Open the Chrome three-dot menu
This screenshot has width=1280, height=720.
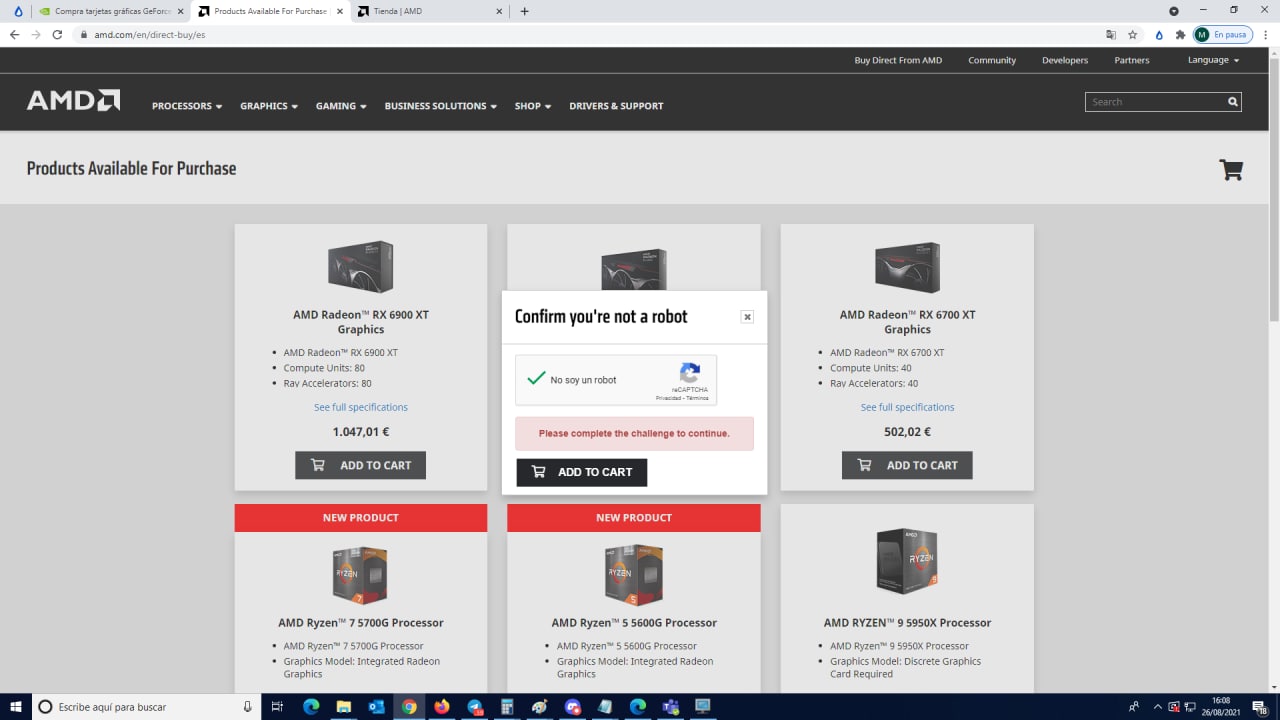1265,34
